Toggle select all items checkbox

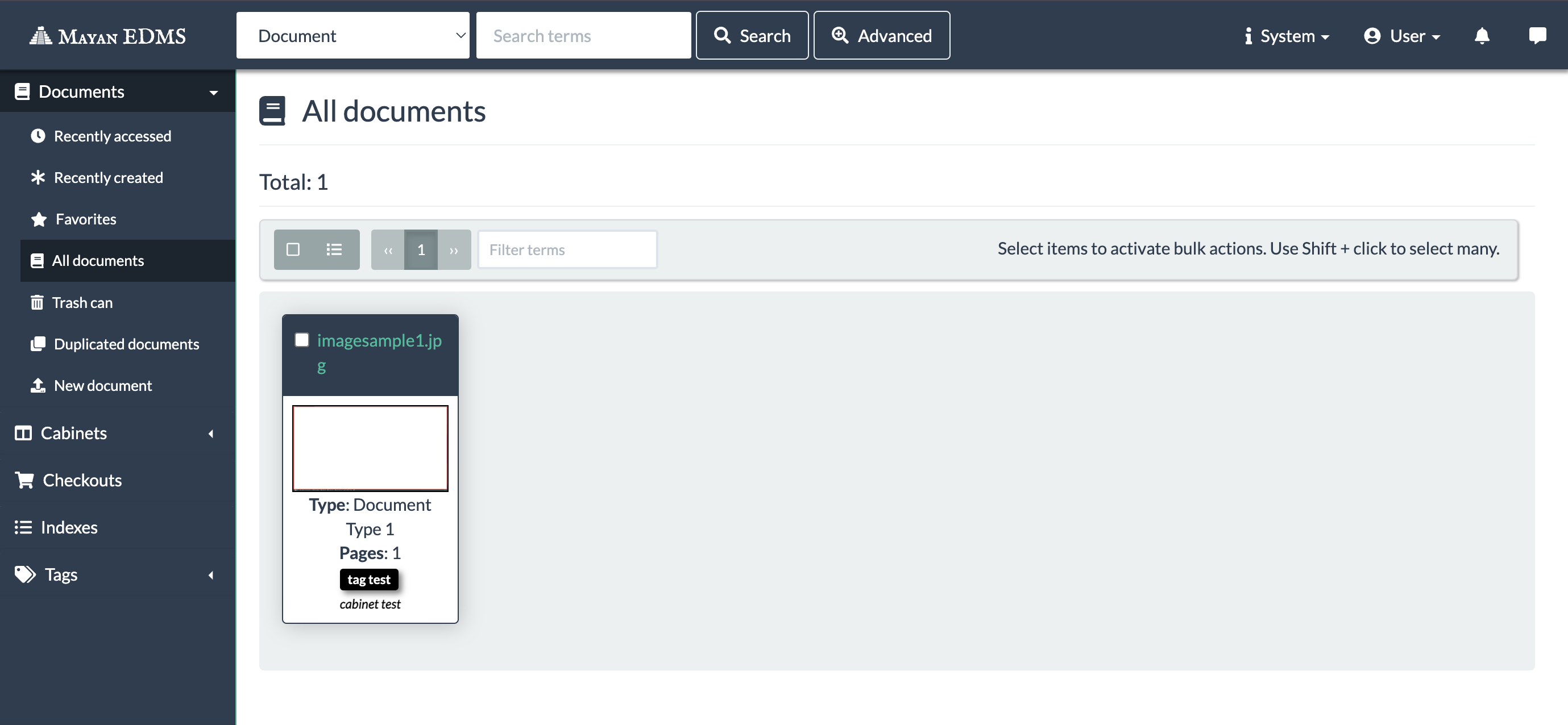(x=293, y=249)
